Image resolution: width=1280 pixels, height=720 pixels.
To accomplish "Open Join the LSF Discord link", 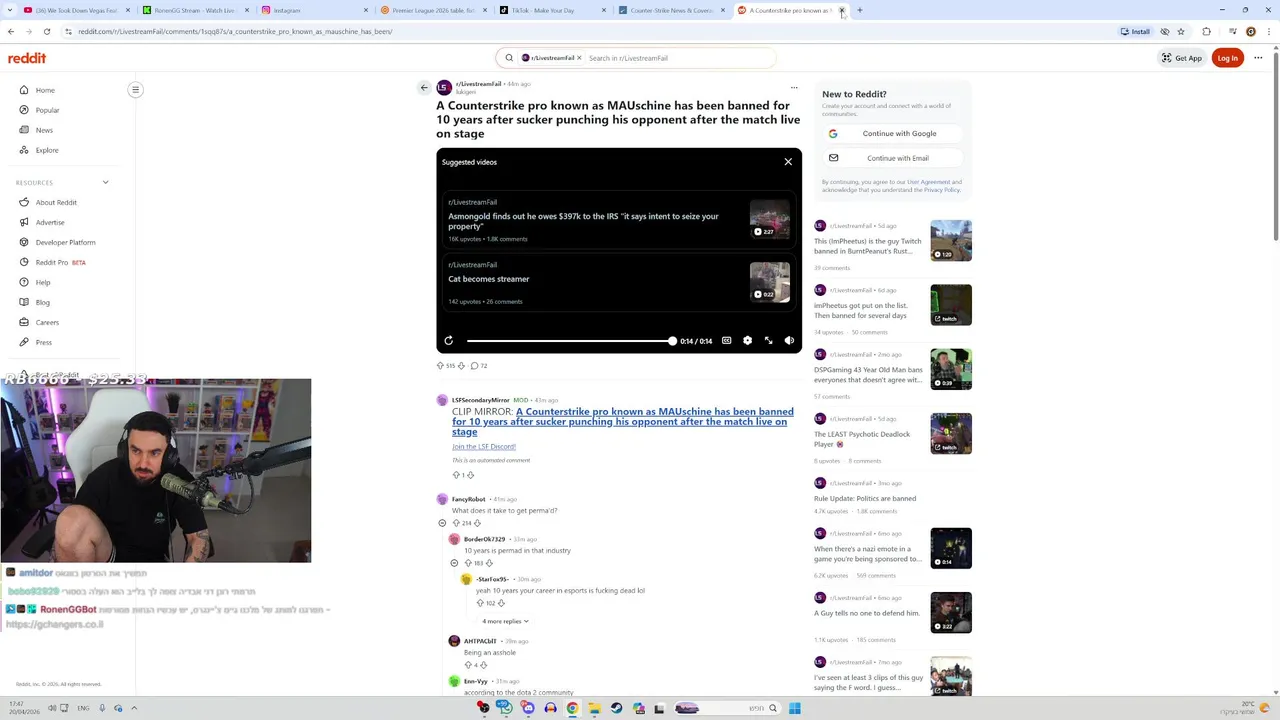I will 484,446.
